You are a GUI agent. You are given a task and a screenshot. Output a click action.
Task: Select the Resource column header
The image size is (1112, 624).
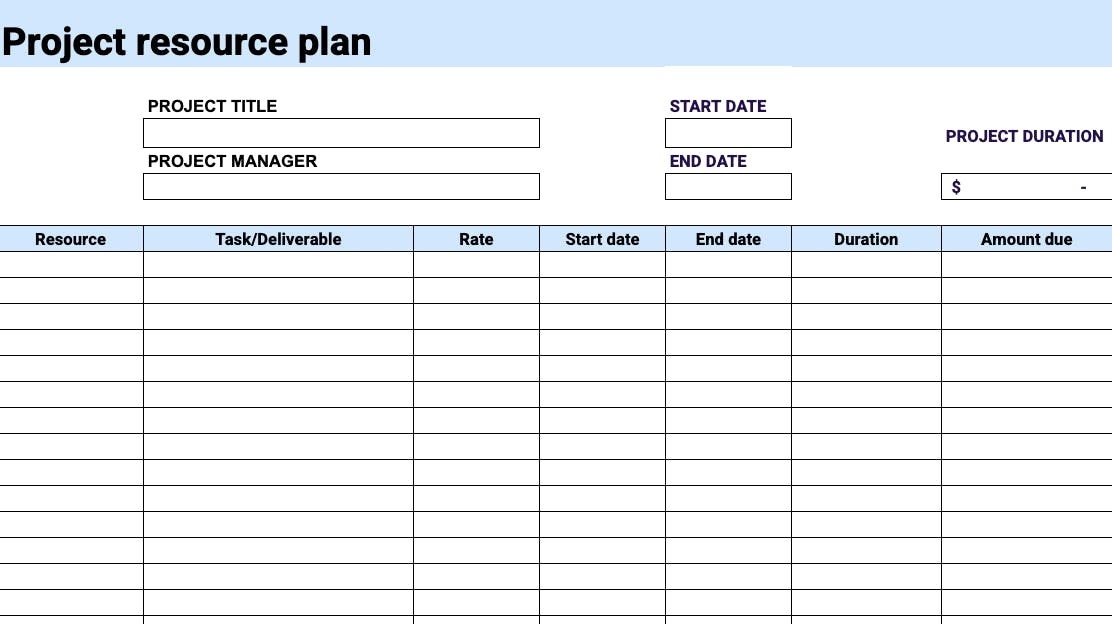click(71, 239)
